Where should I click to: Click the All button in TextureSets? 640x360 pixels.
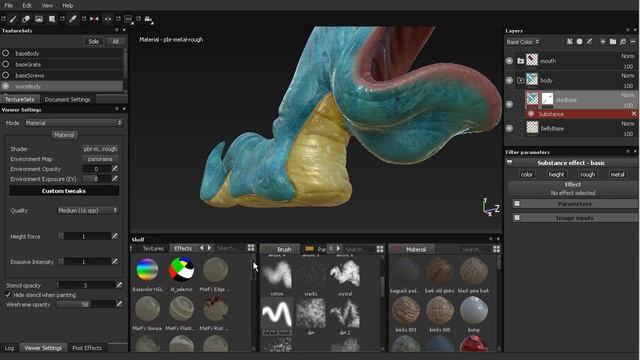116,41
